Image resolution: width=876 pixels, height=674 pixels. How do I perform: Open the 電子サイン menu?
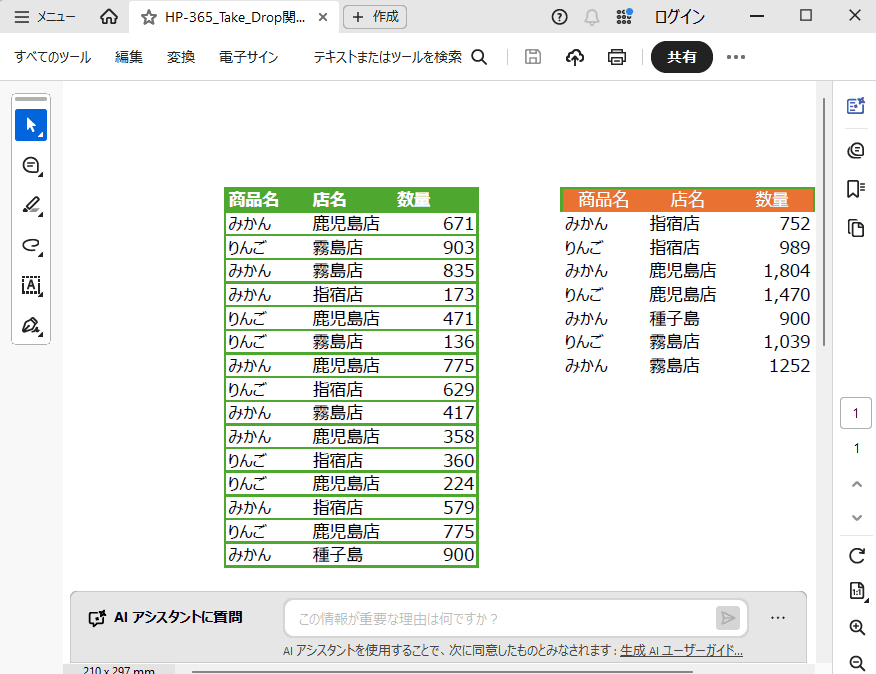click(x=249, y=57)
